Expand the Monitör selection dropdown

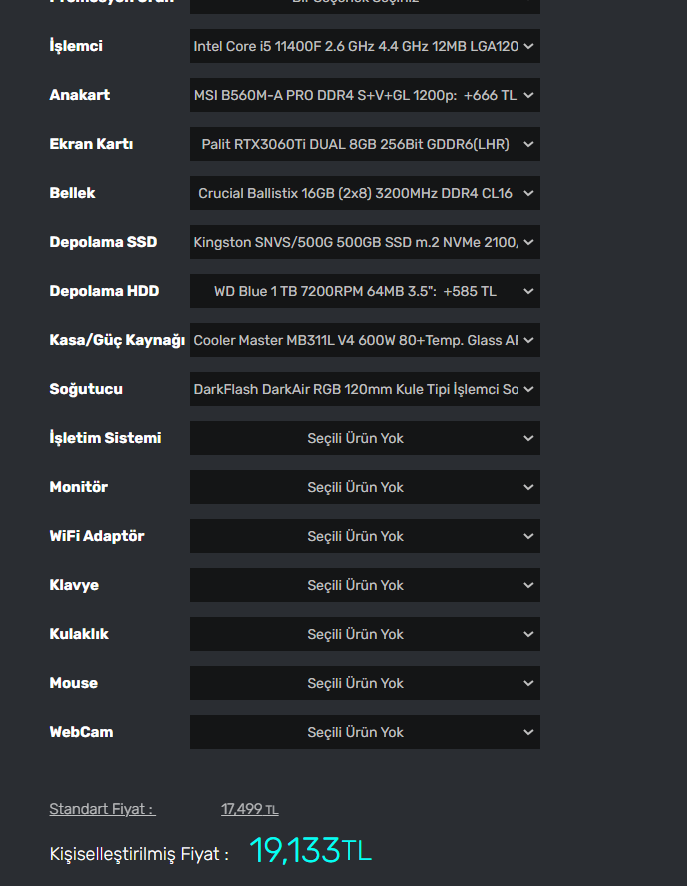[x=364, y=487]
